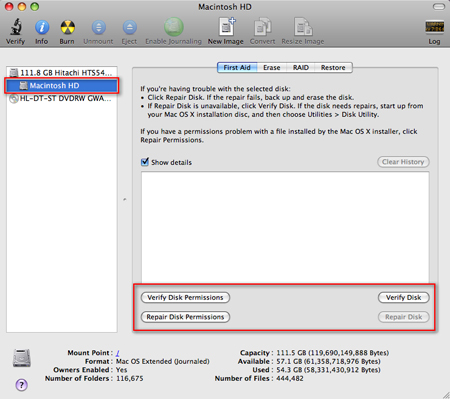Click Verify Disk Permissions button
This screenshot has height=399, width=450.
pyautogui.click(x=185, y=297)
